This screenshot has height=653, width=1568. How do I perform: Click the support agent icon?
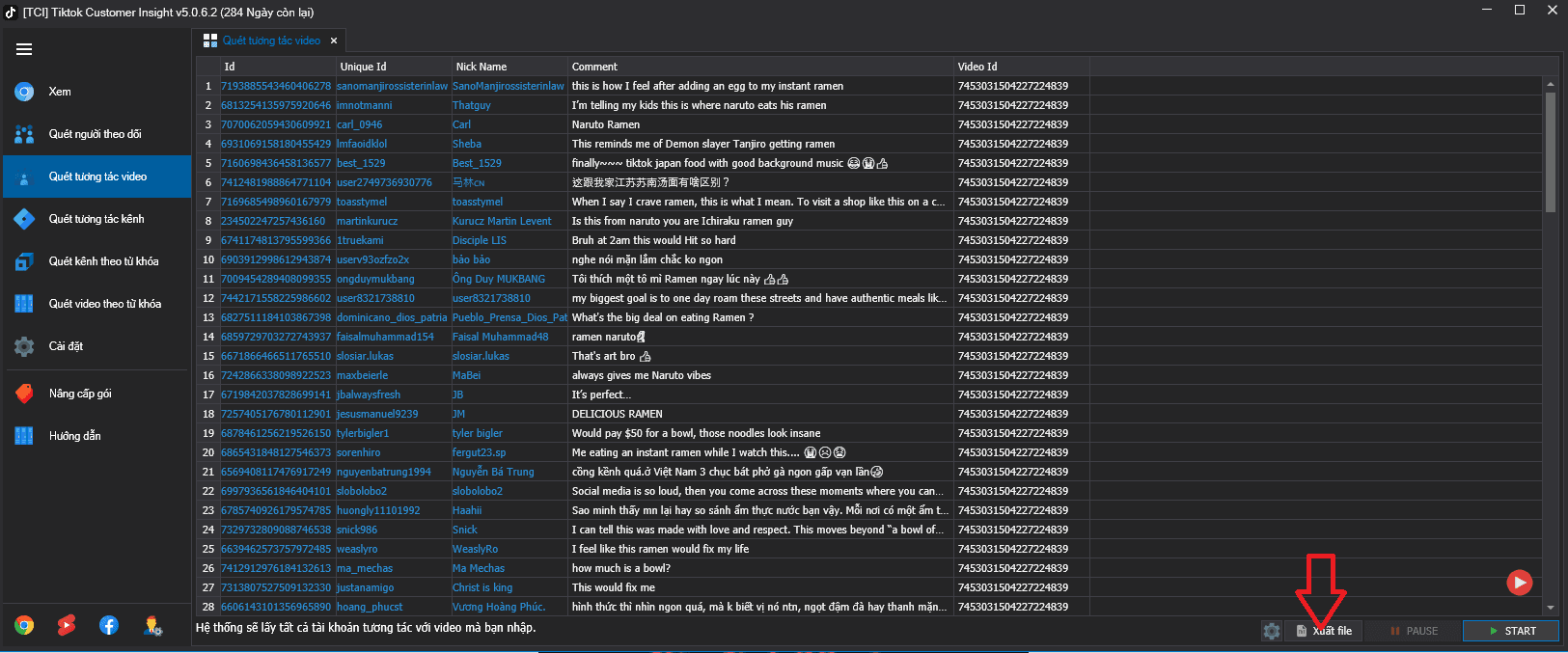[x=152, y=625]
